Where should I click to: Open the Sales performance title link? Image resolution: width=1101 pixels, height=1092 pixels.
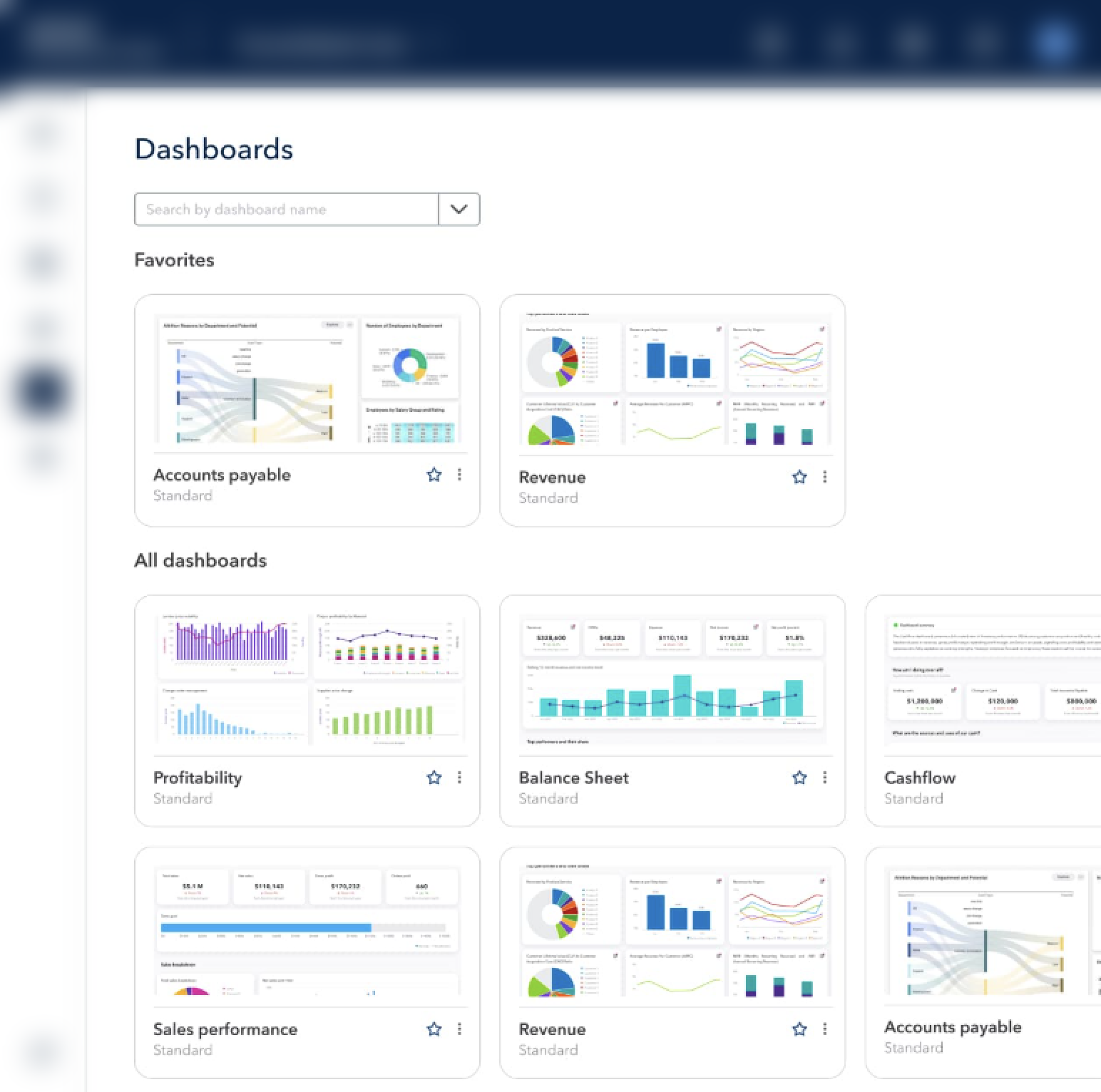tap(225, 1029)
